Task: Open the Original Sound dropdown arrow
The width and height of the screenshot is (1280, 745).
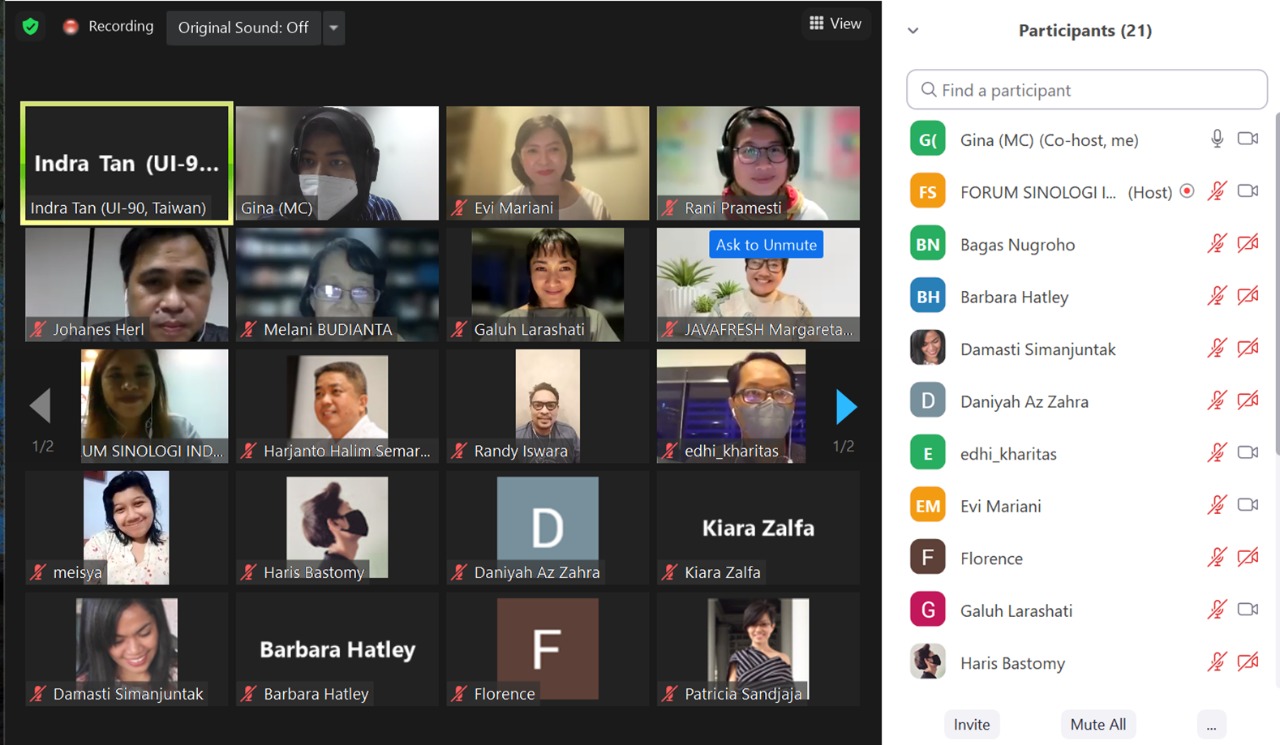Action: point(334,28)
